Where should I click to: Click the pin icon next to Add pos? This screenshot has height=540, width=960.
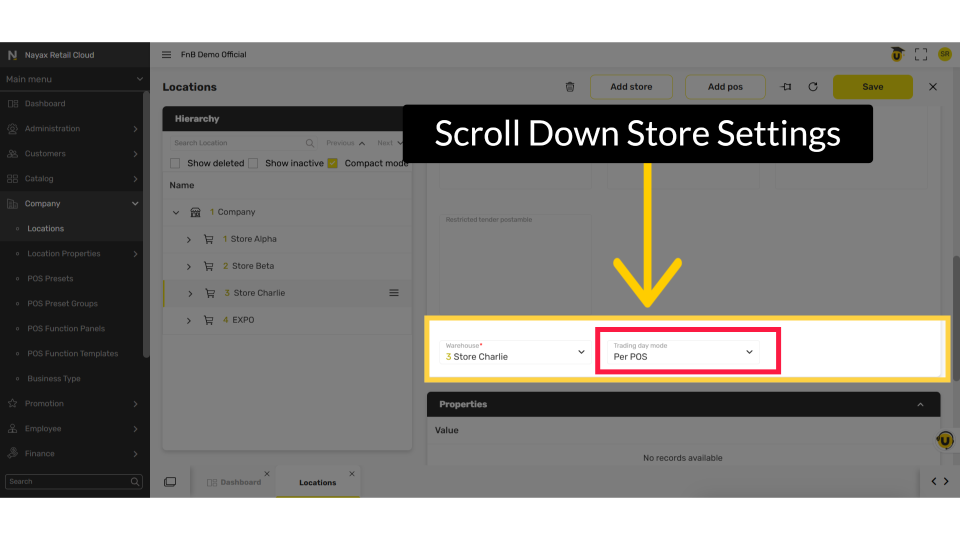(x=786, y=87)
